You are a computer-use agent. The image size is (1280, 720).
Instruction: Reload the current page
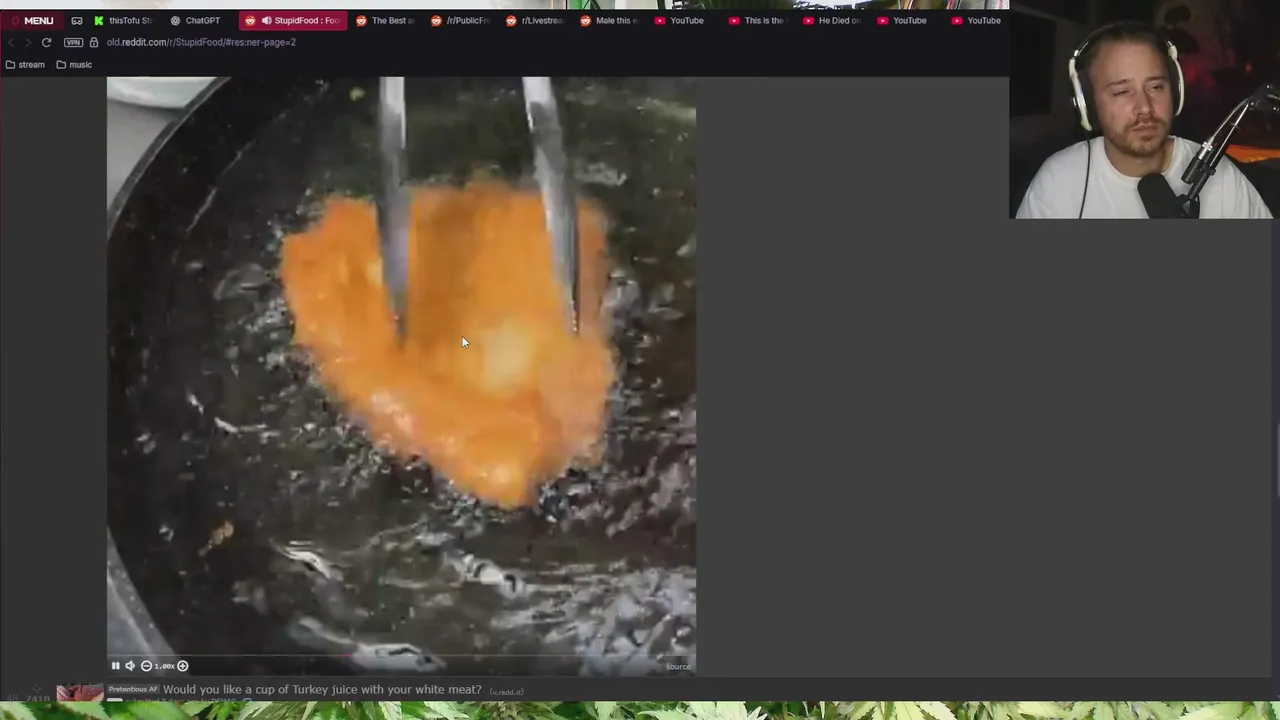coord(46,42)
